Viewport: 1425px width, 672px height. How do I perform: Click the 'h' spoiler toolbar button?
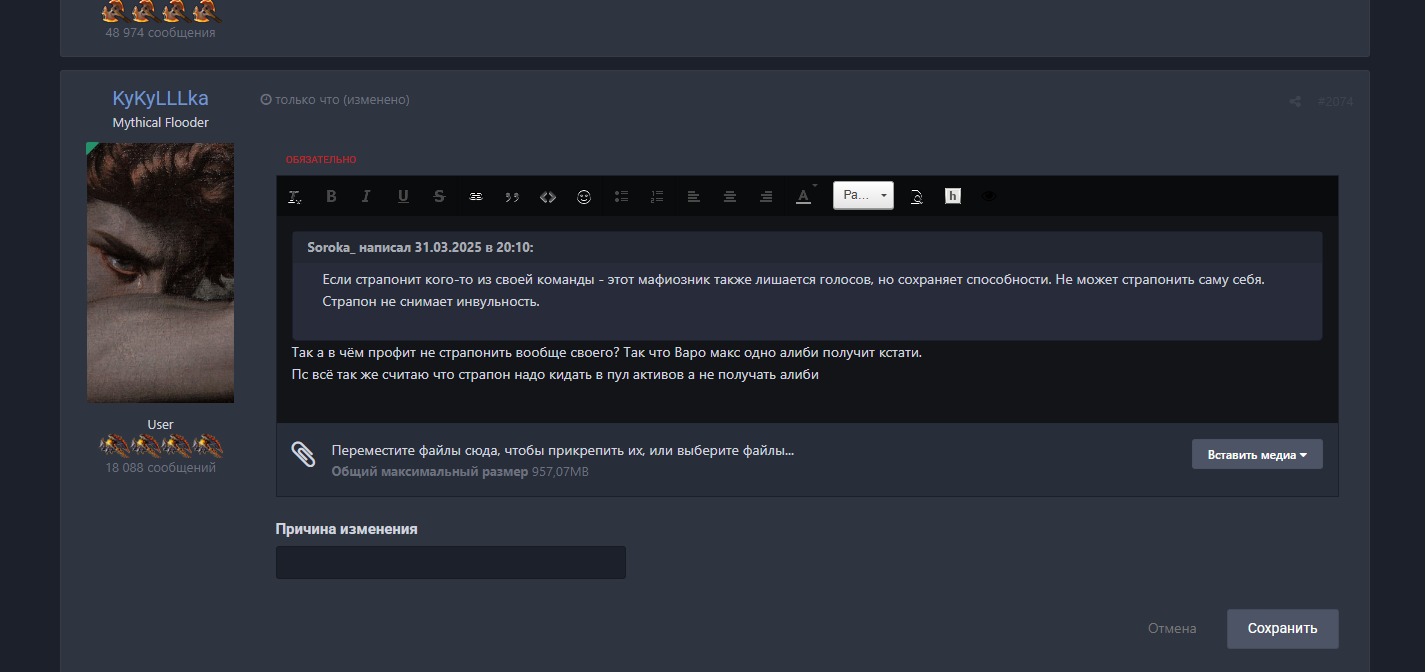coord(953,197)
